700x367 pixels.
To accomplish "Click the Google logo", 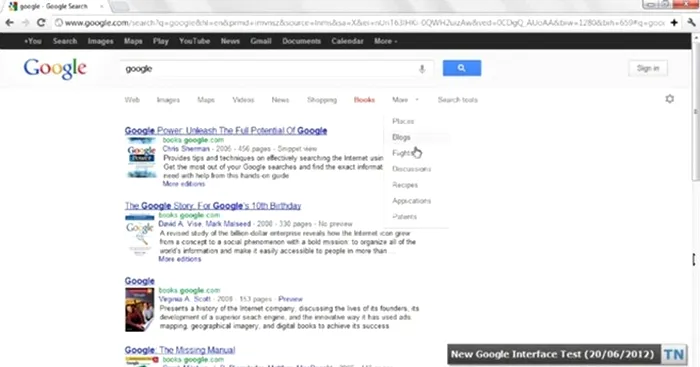I will pos(55,69).
